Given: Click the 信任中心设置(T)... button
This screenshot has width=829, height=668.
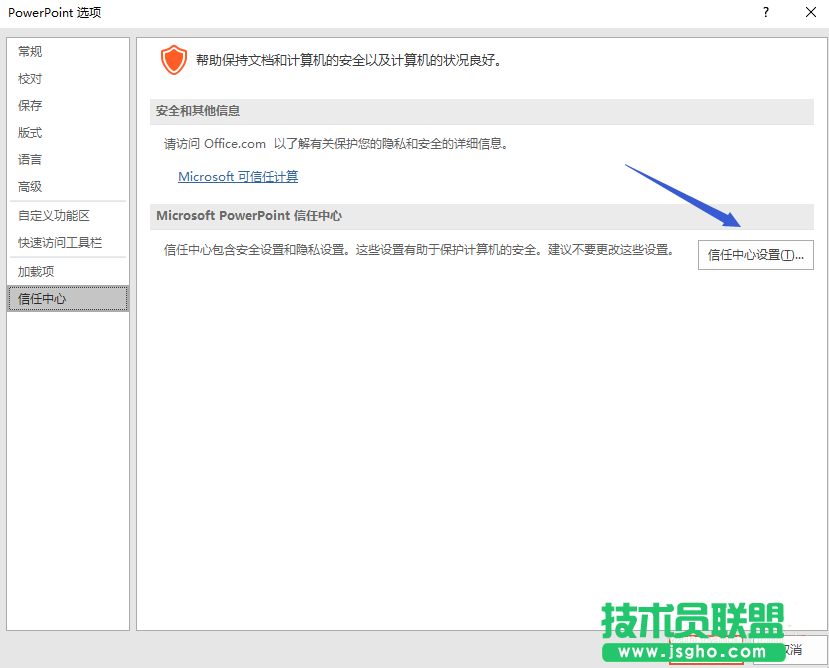Looking at the screenshot, I should click(x=756, y=255).
